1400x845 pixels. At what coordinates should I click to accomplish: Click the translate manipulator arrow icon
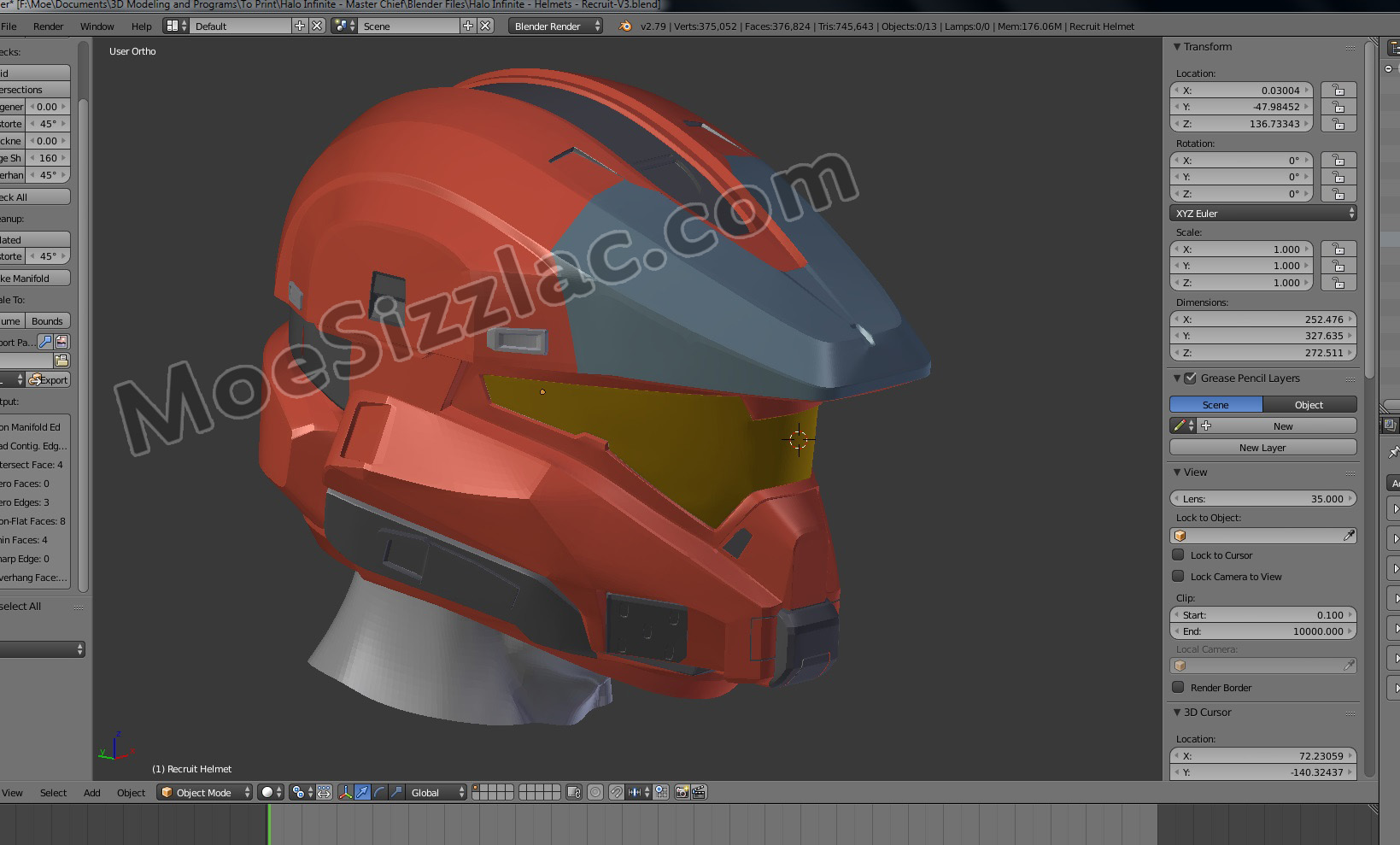(362, 793)
